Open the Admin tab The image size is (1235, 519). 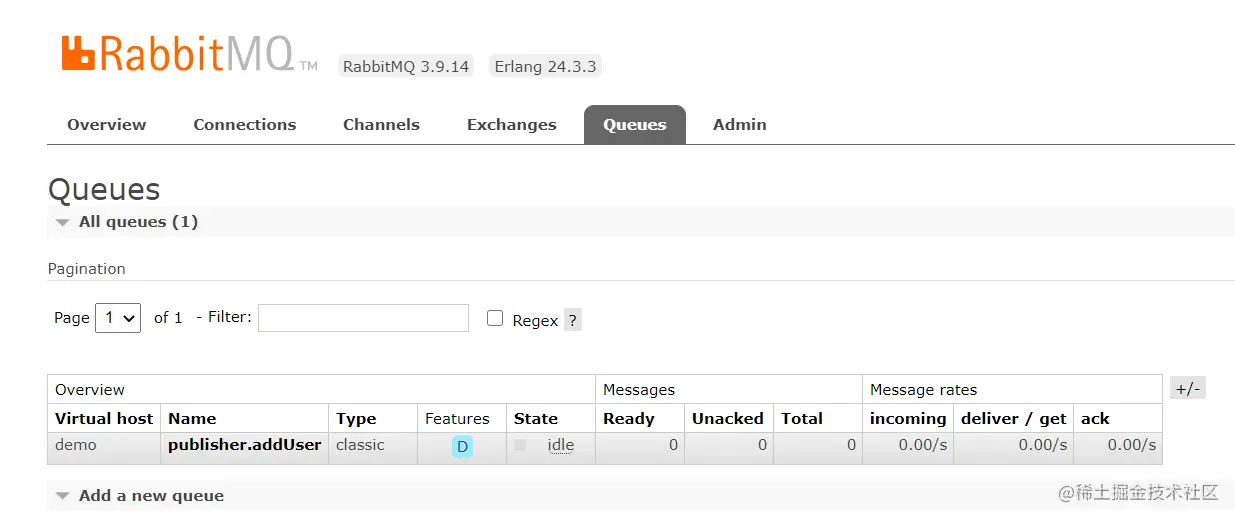(740, 125)
